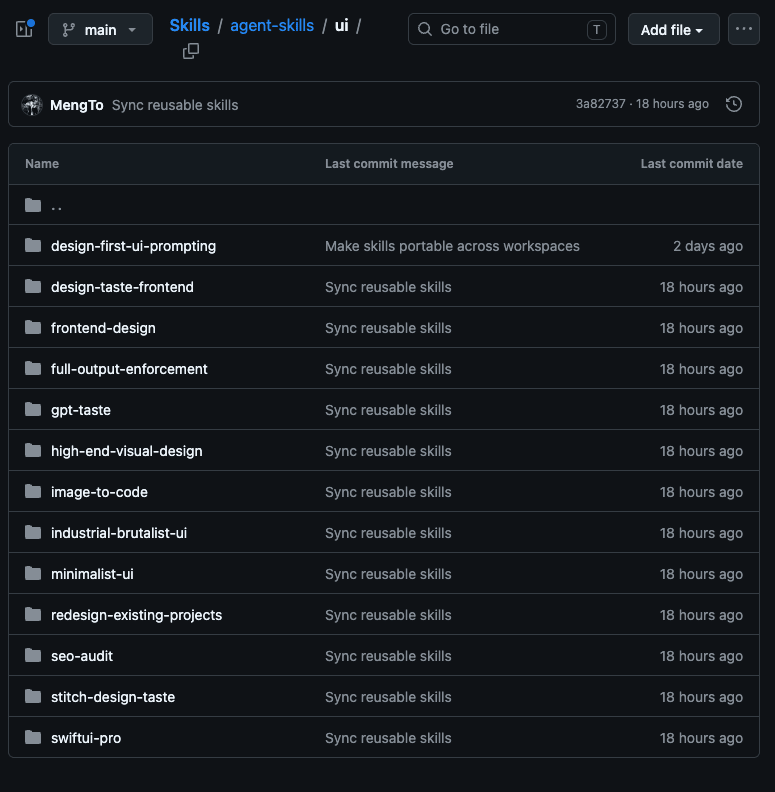This screenshot has width=775, height=792.
Task: Open the frontend-design folder
Action: tap(103, 328)
